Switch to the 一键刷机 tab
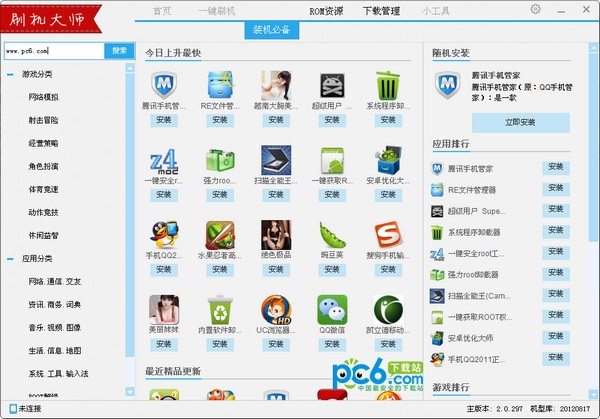600x419 pixels. point(217,11)
